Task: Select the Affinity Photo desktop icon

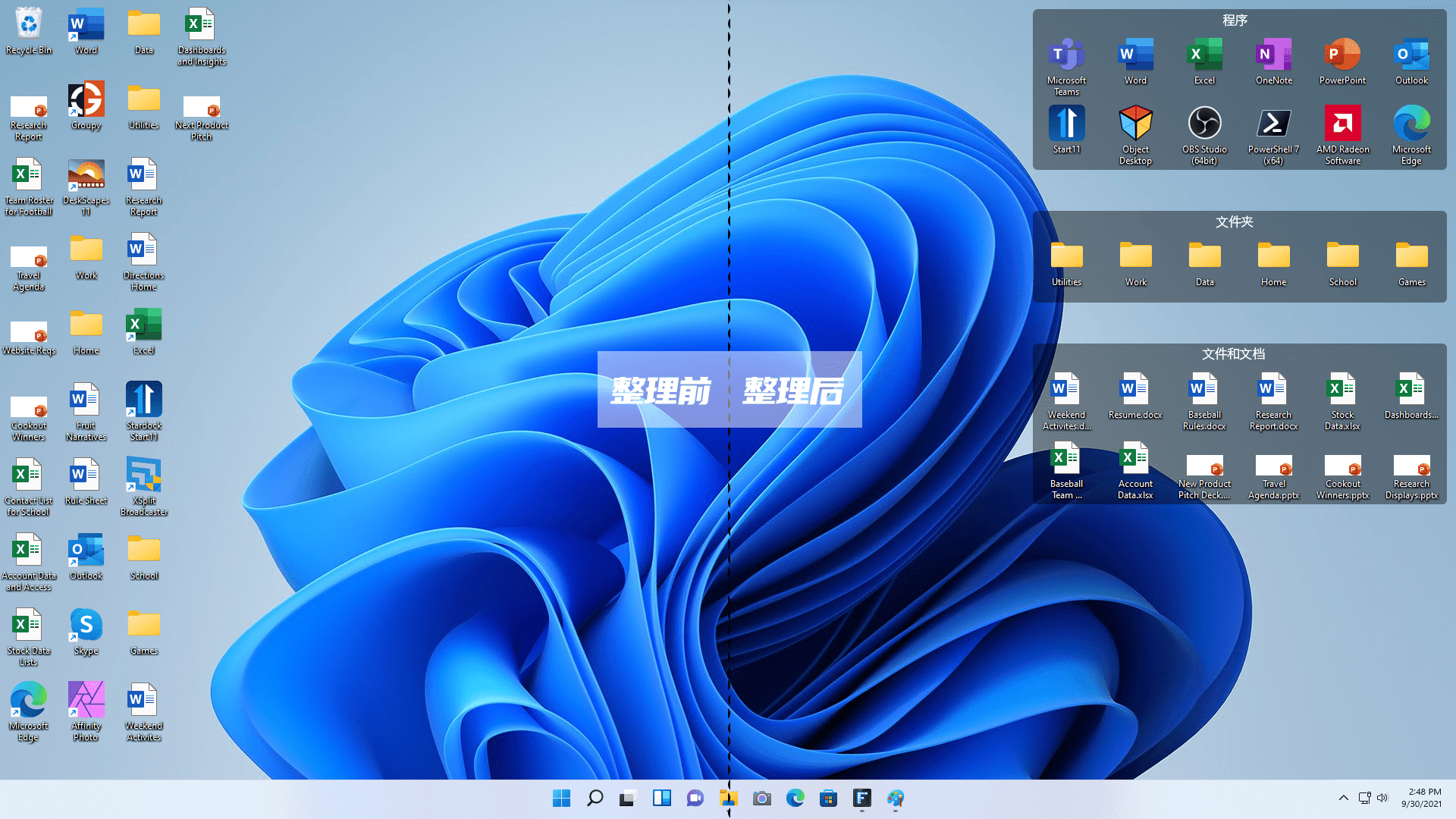Action: point(86,700)
